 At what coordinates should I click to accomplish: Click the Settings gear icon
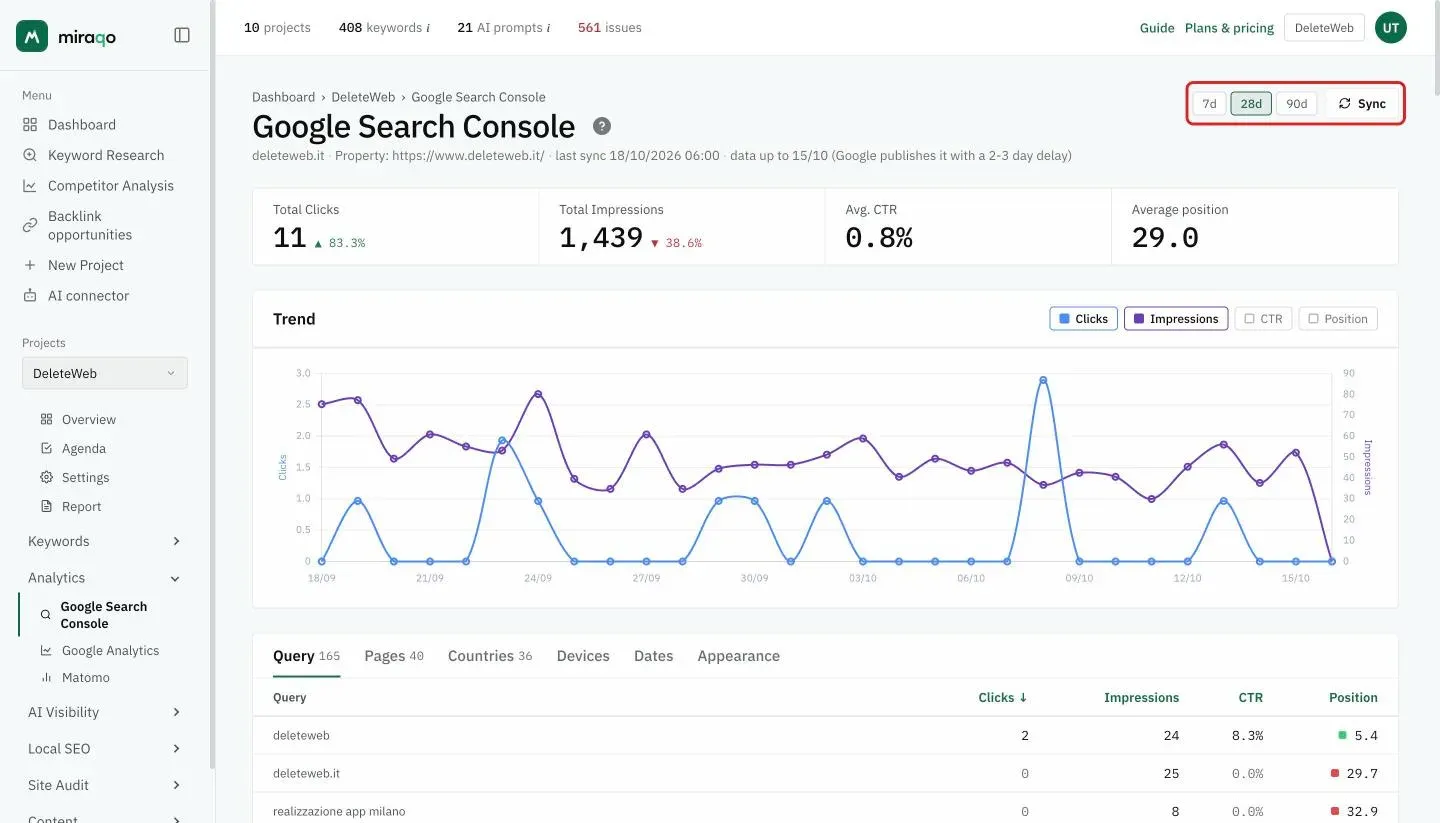tap(46, 478)
